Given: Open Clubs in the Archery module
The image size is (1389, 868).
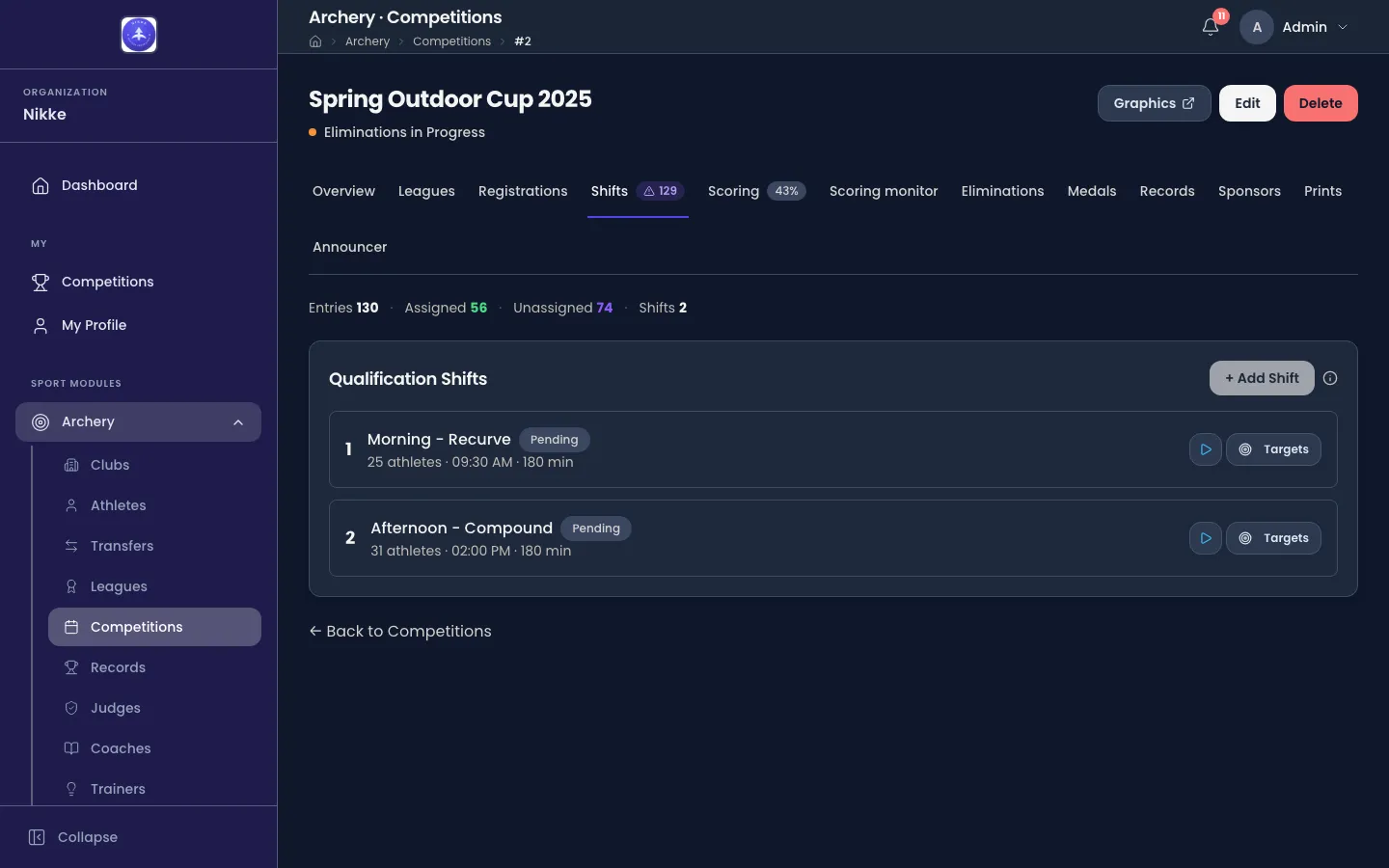Looking at the screenshot, I should (x=154, y=465).
